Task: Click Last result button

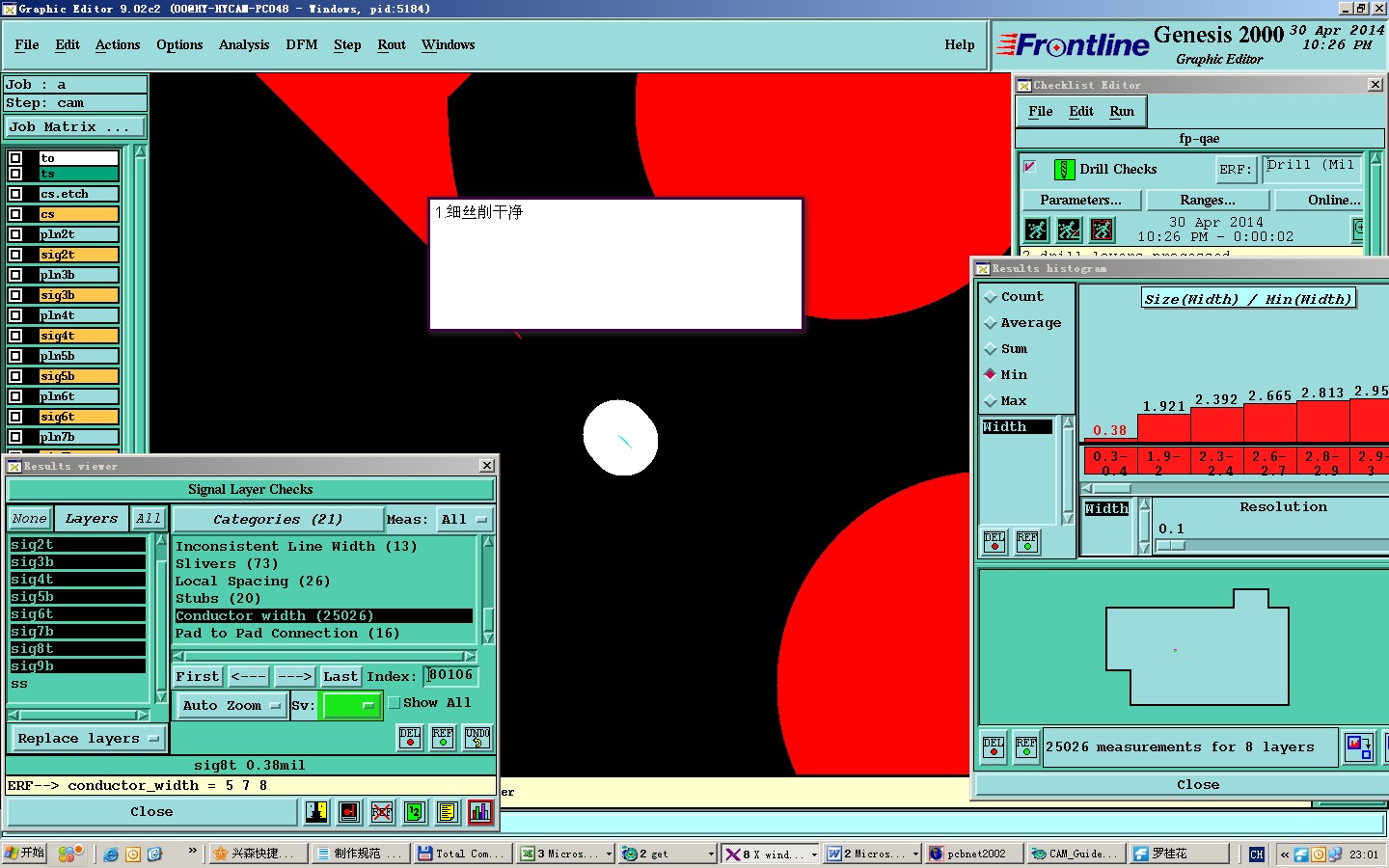Action: click(x=340, y=677)
